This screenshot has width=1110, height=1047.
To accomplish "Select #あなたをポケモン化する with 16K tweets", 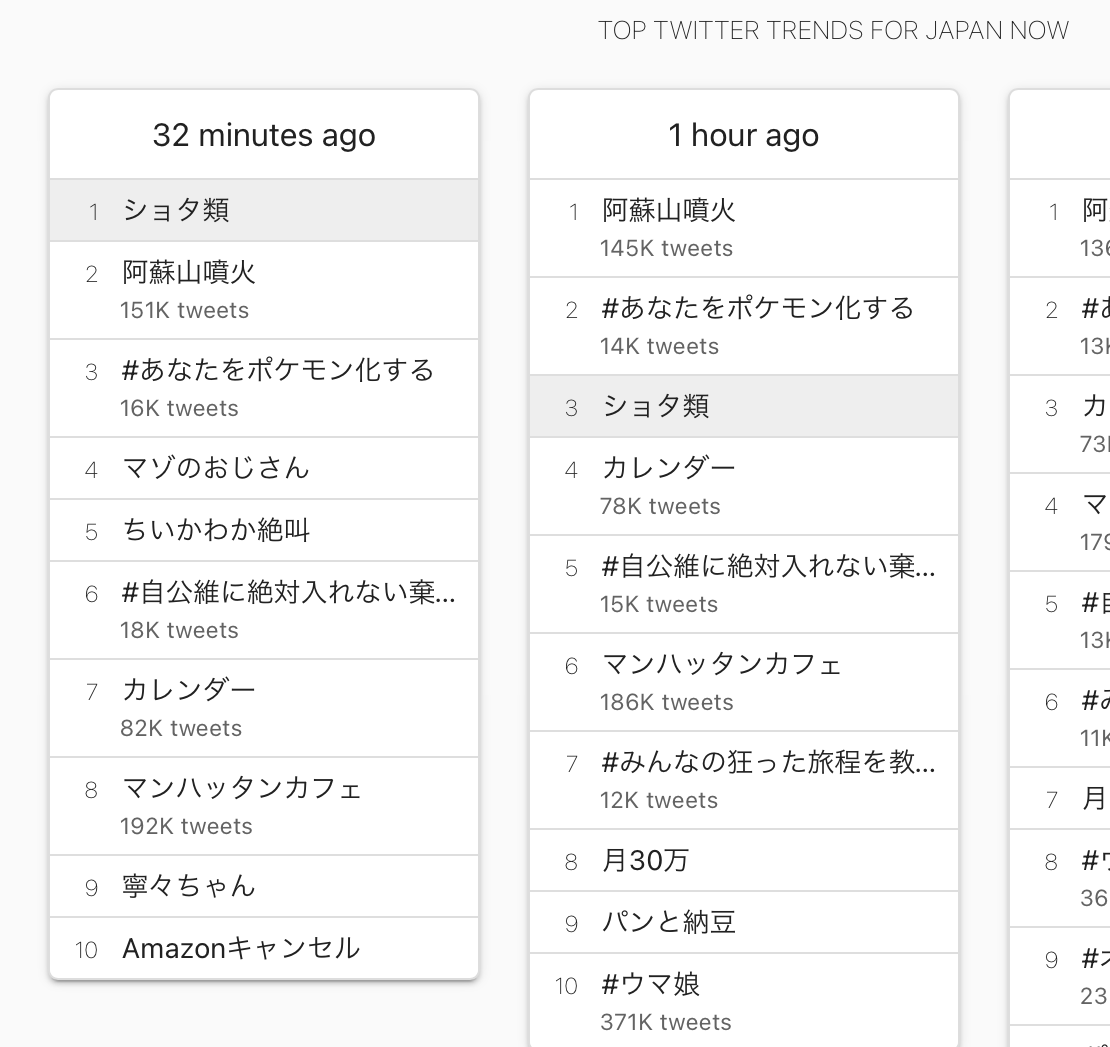I will [x=264, y=388].
